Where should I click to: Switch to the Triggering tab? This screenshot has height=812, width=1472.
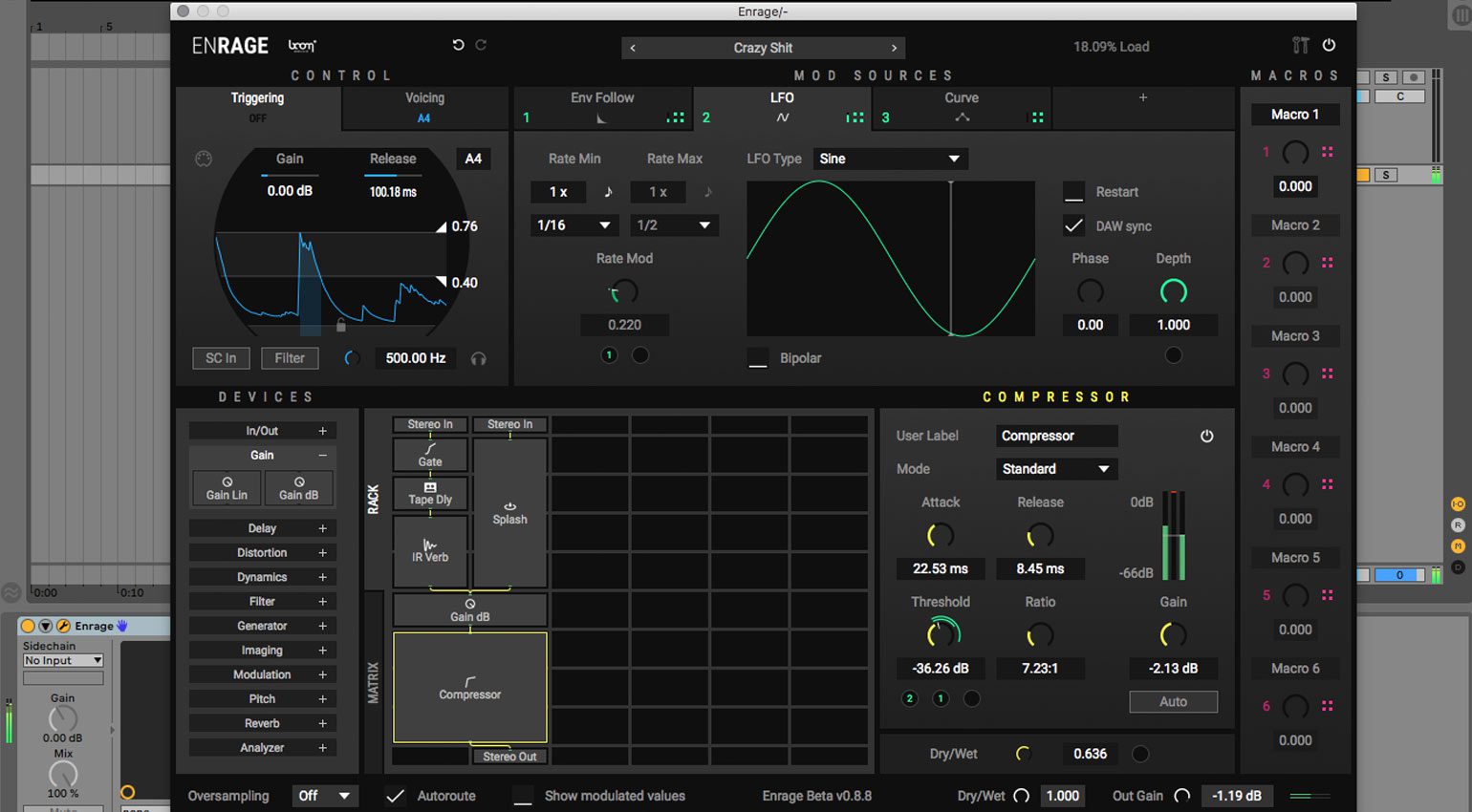(257, 107)
